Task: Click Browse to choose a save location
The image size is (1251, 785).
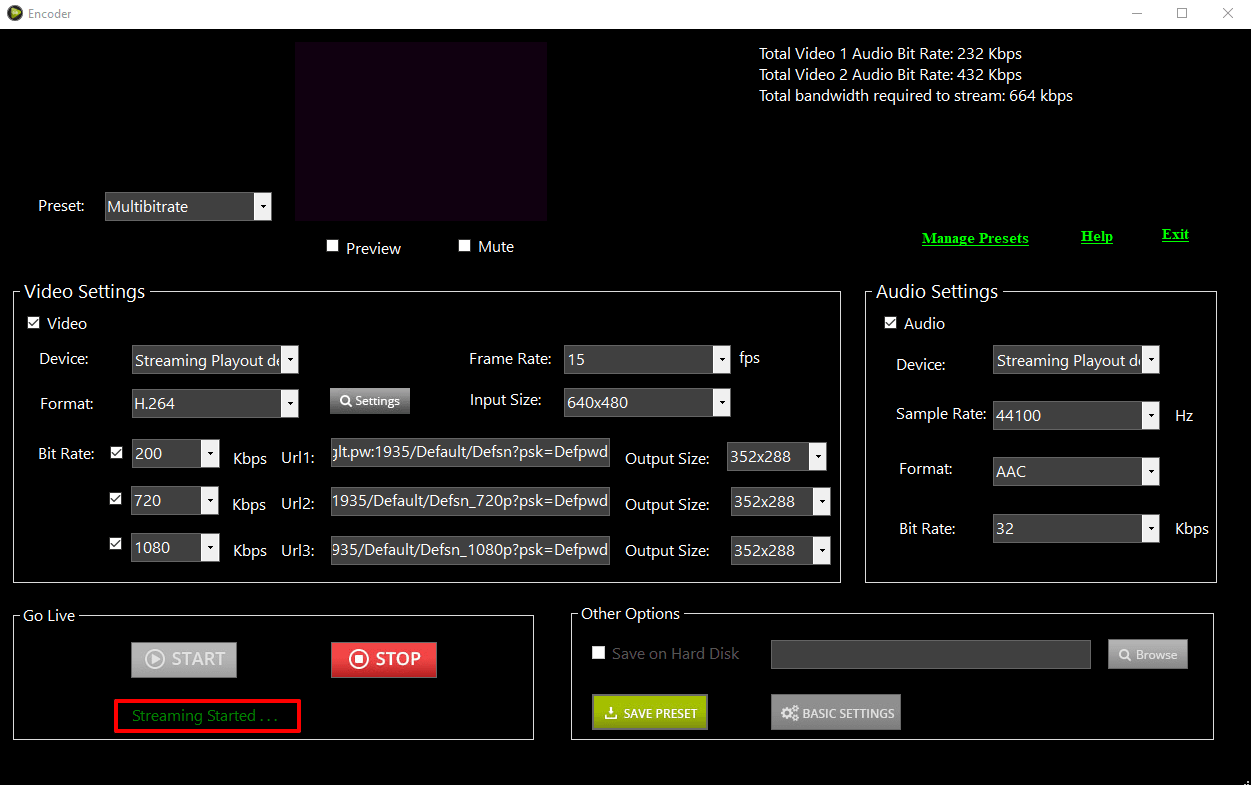Action: click(1147, 654)
